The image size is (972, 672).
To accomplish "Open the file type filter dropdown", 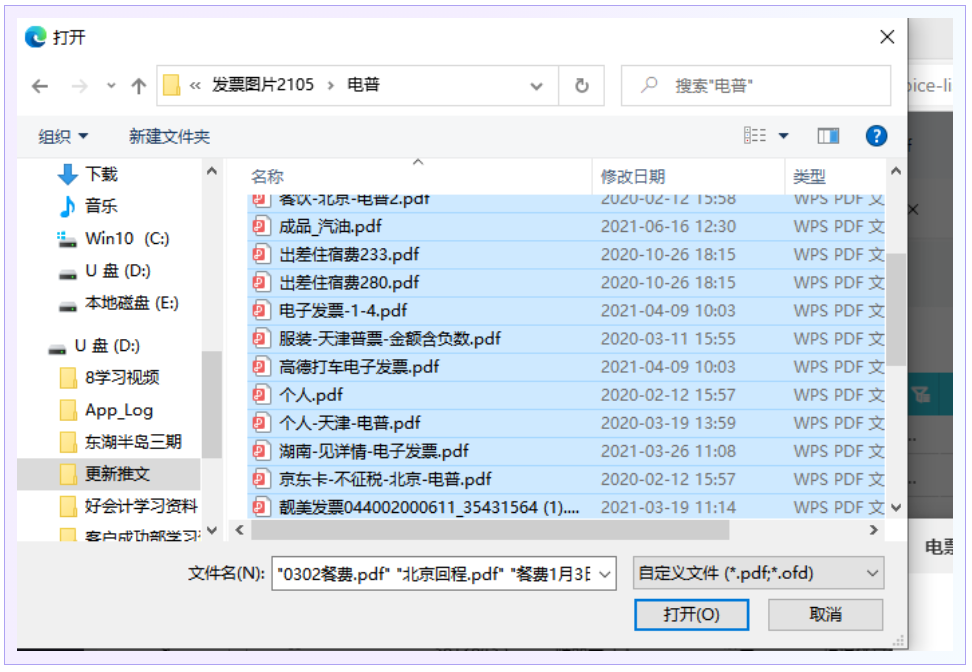I will [x=759, y=573].
